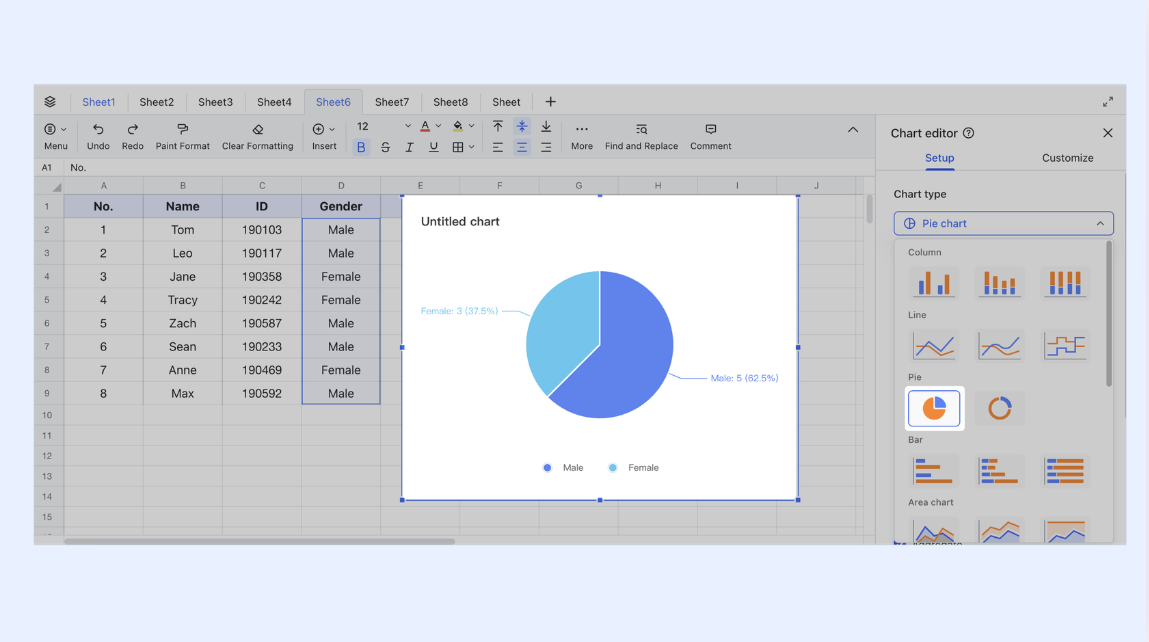Screen dimensions: 1149x642
Task: Add a new sheet with plus icon
Action: [550, 102]
